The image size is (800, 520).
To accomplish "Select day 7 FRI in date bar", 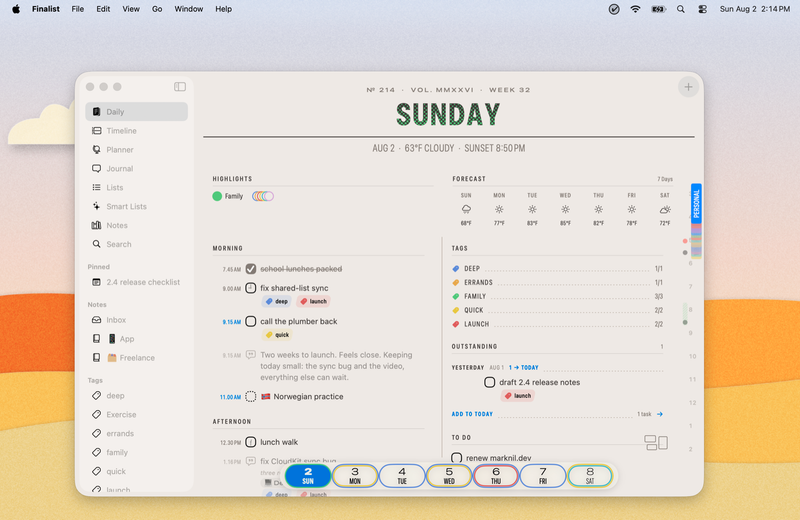I will coord(542,476).
